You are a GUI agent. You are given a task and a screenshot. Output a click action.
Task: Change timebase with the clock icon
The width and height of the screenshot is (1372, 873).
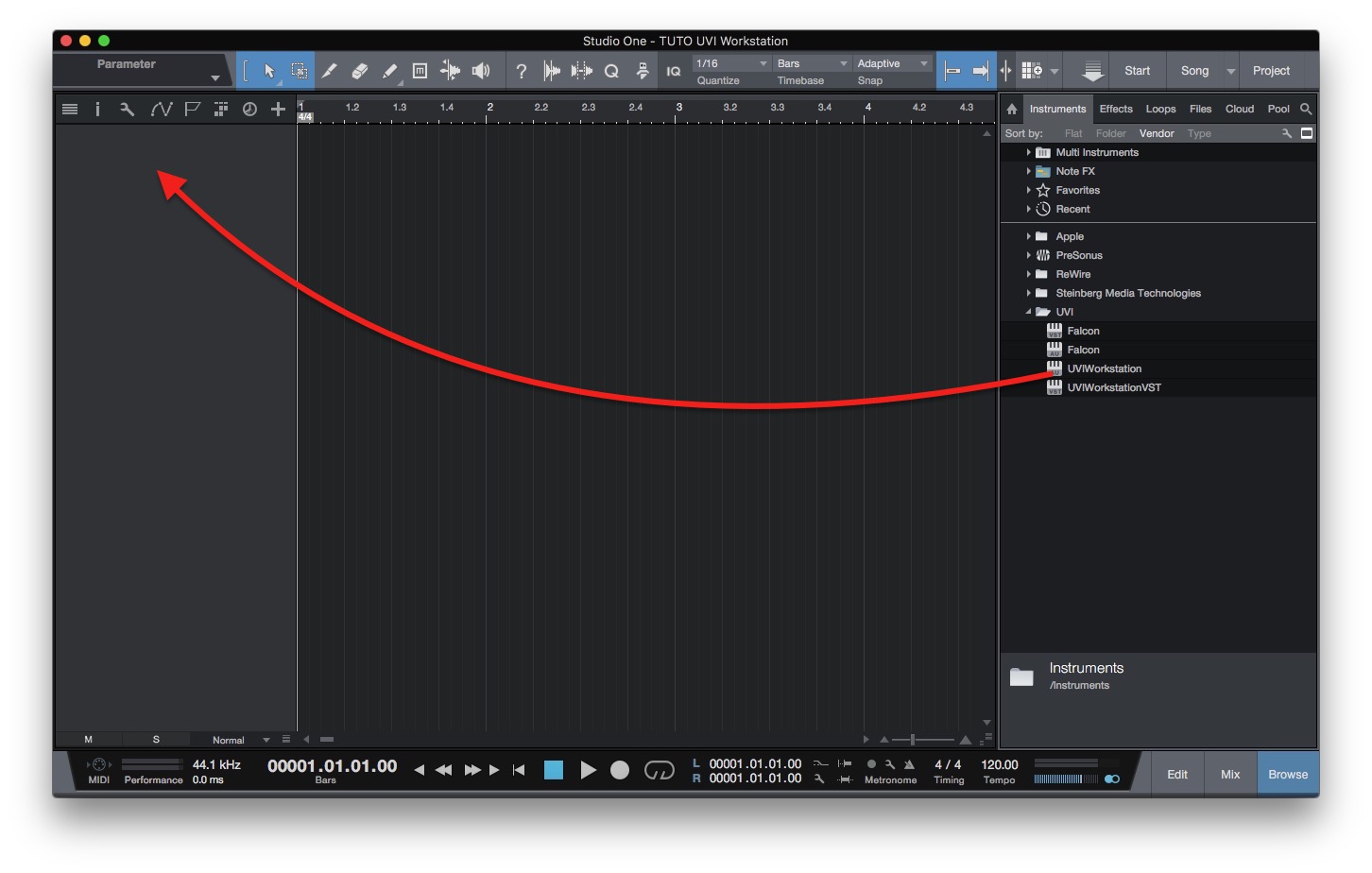[249, 110]
